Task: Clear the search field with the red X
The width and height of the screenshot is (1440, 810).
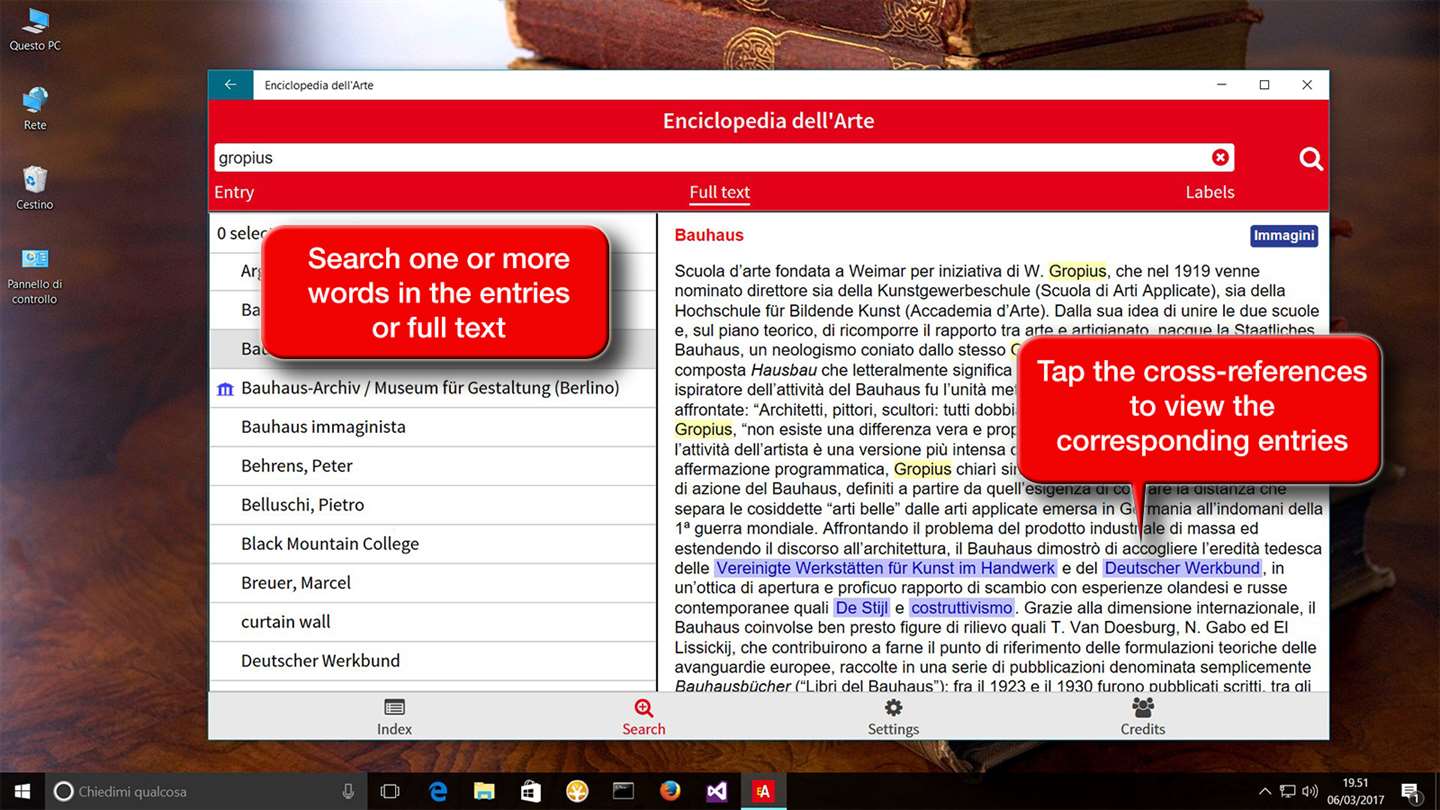Action: coord(1220,157)
